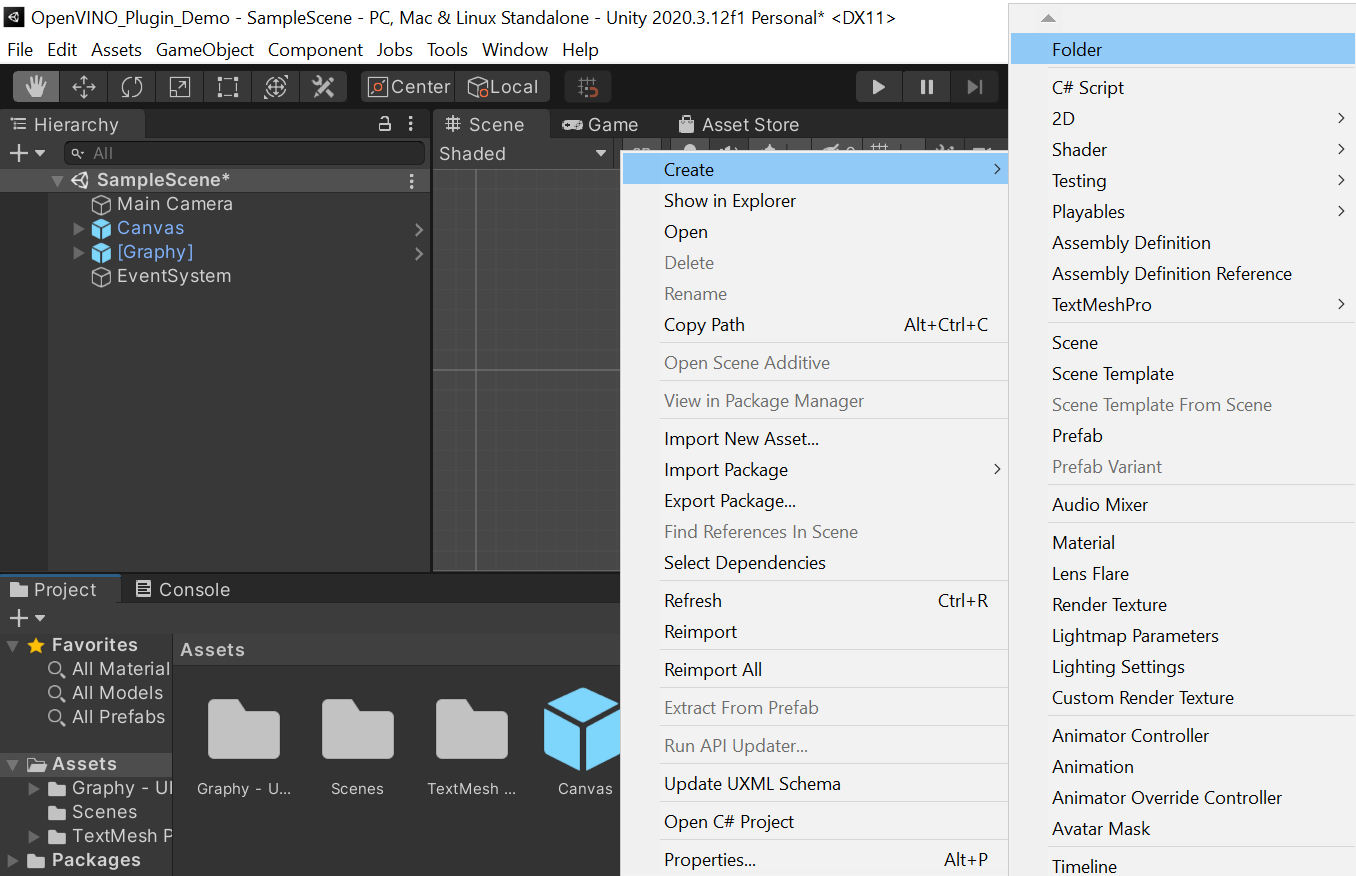Click the Step frame button
The image size is (1356, 876).
point(974,87)
